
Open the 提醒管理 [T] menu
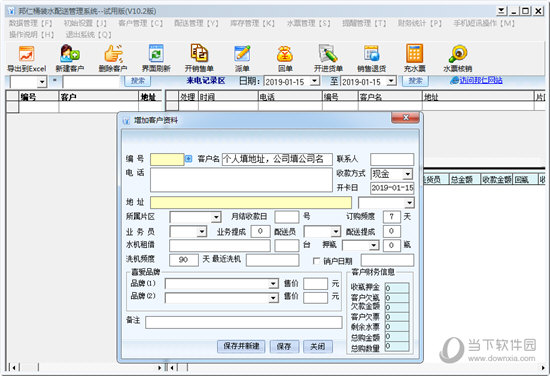pyautogui.click(x=364, y=24)
